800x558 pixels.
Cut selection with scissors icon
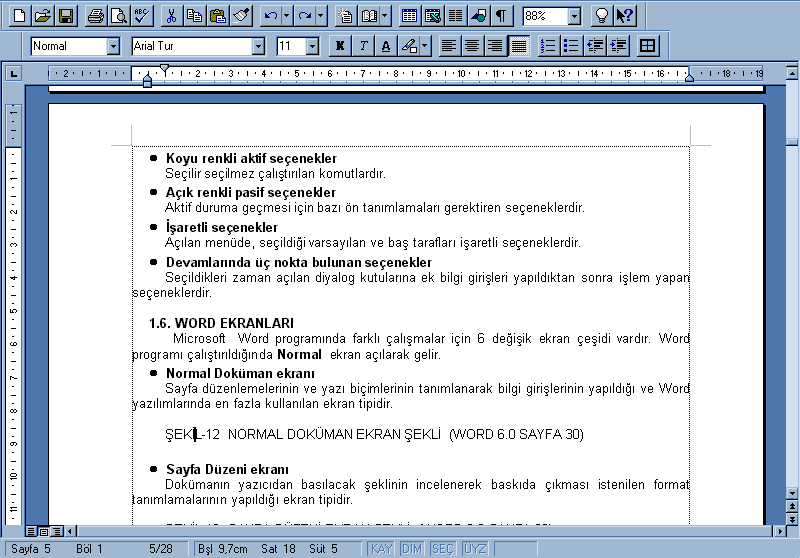[171, 16]
